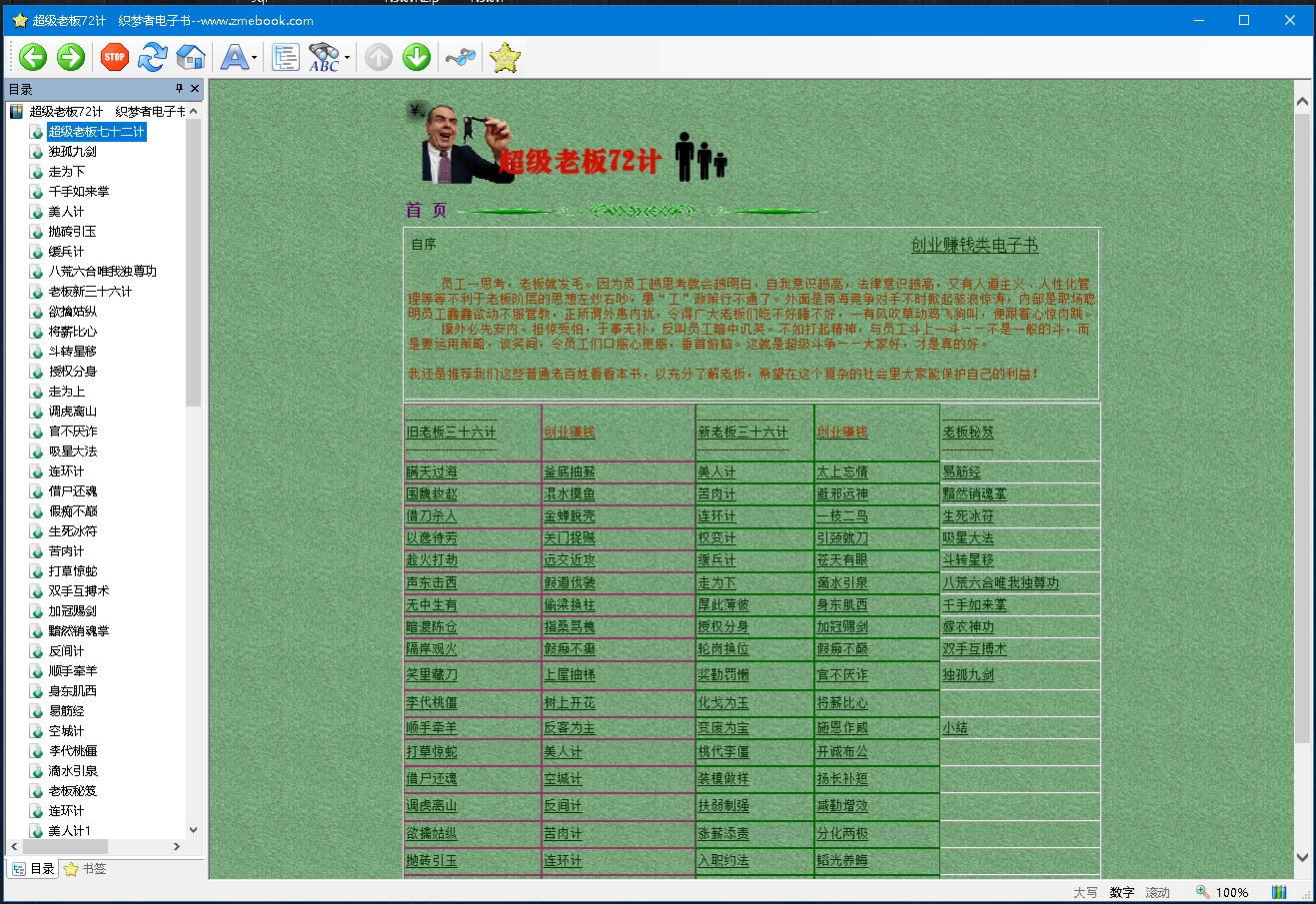The height and width of the screenshot is (904, 1316).
Task: Open the font size dropdown arrow
Action: (255, 58)
